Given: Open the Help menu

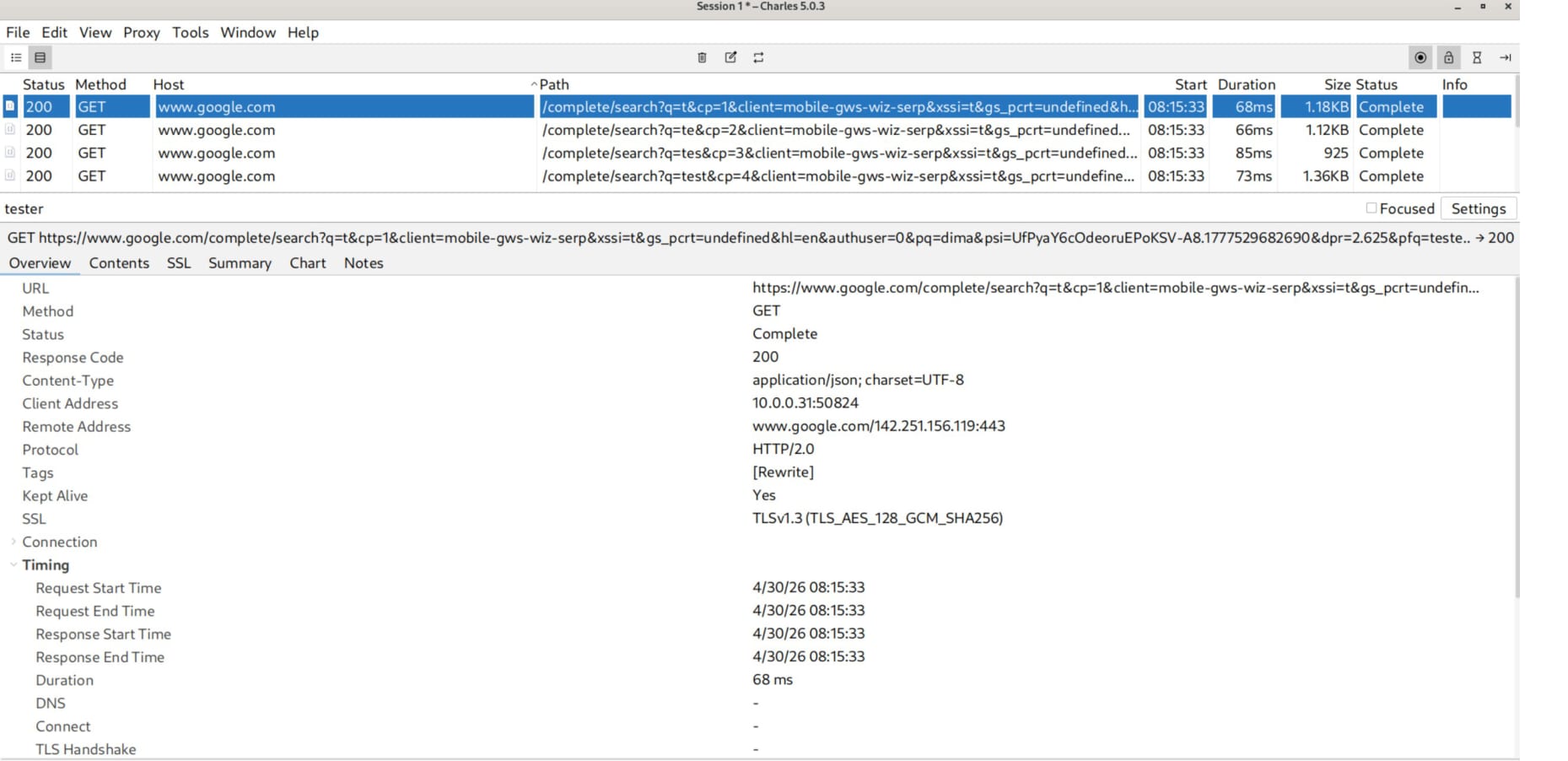Looking at the screenshot, I should point(303,32).
